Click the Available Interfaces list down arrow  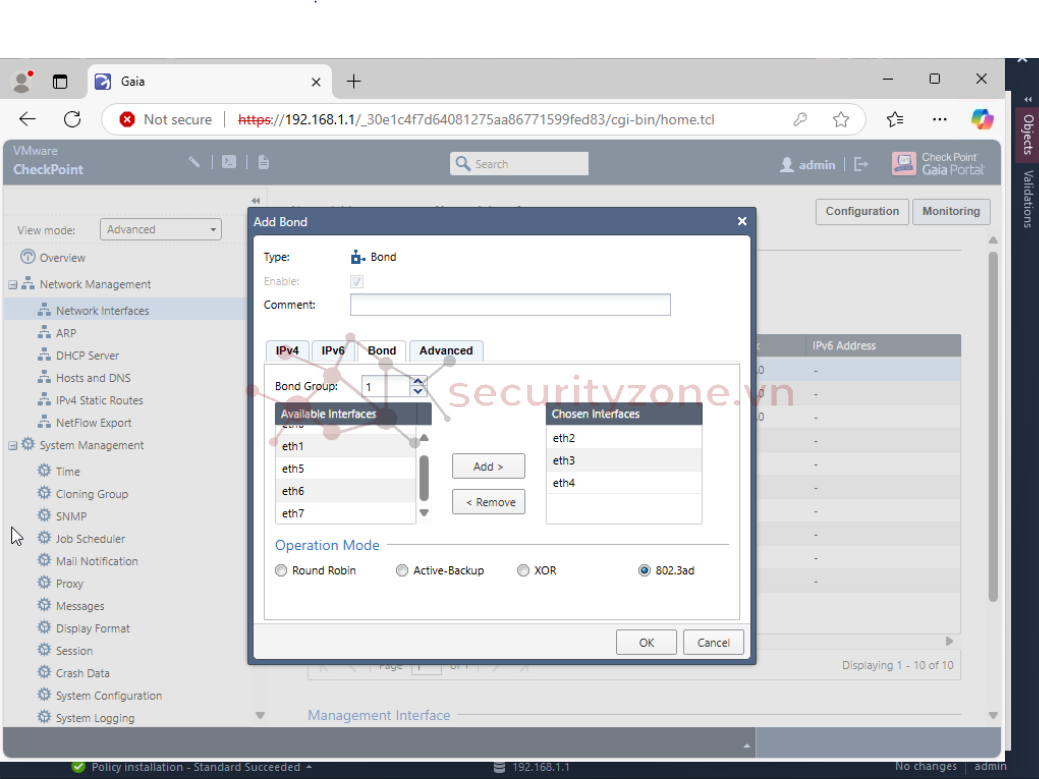(424, 513)
